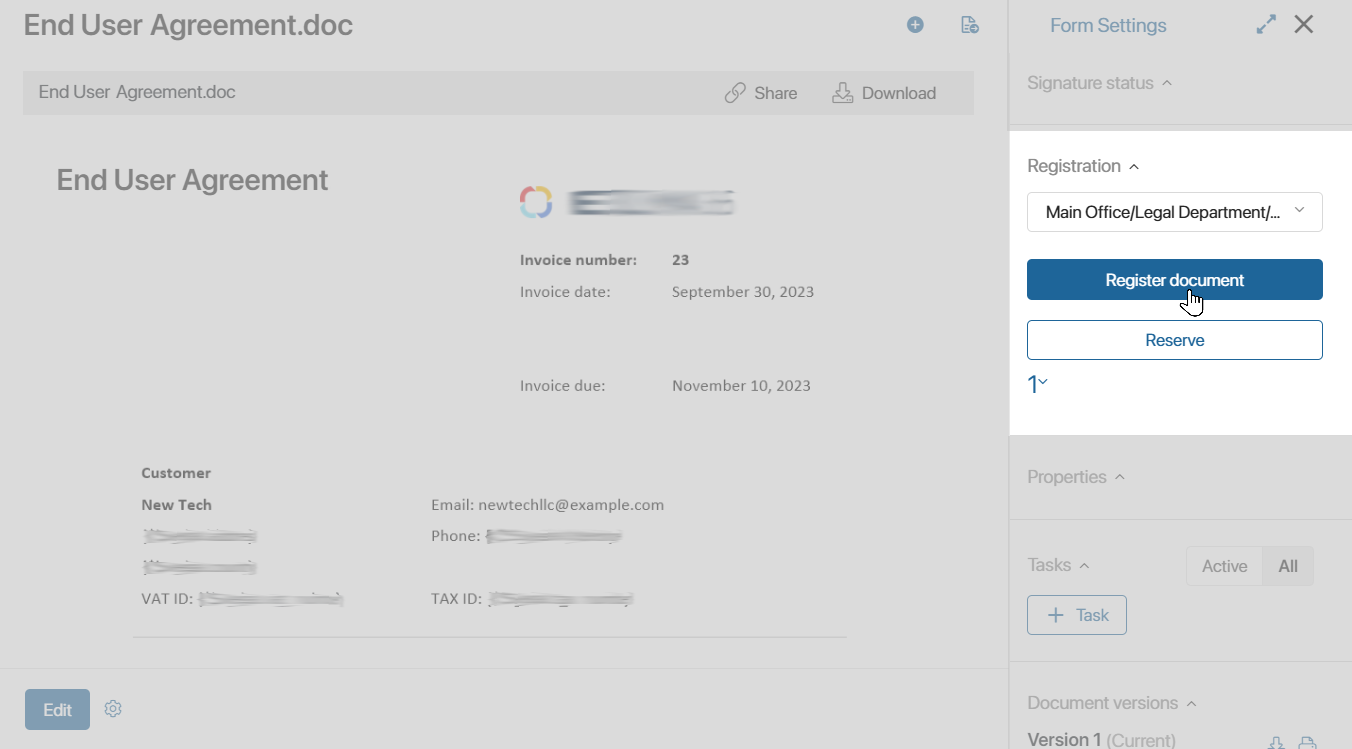Click the End User Agreement document heading
This screenshot has width=1352, height=749.
click(192, 180)
